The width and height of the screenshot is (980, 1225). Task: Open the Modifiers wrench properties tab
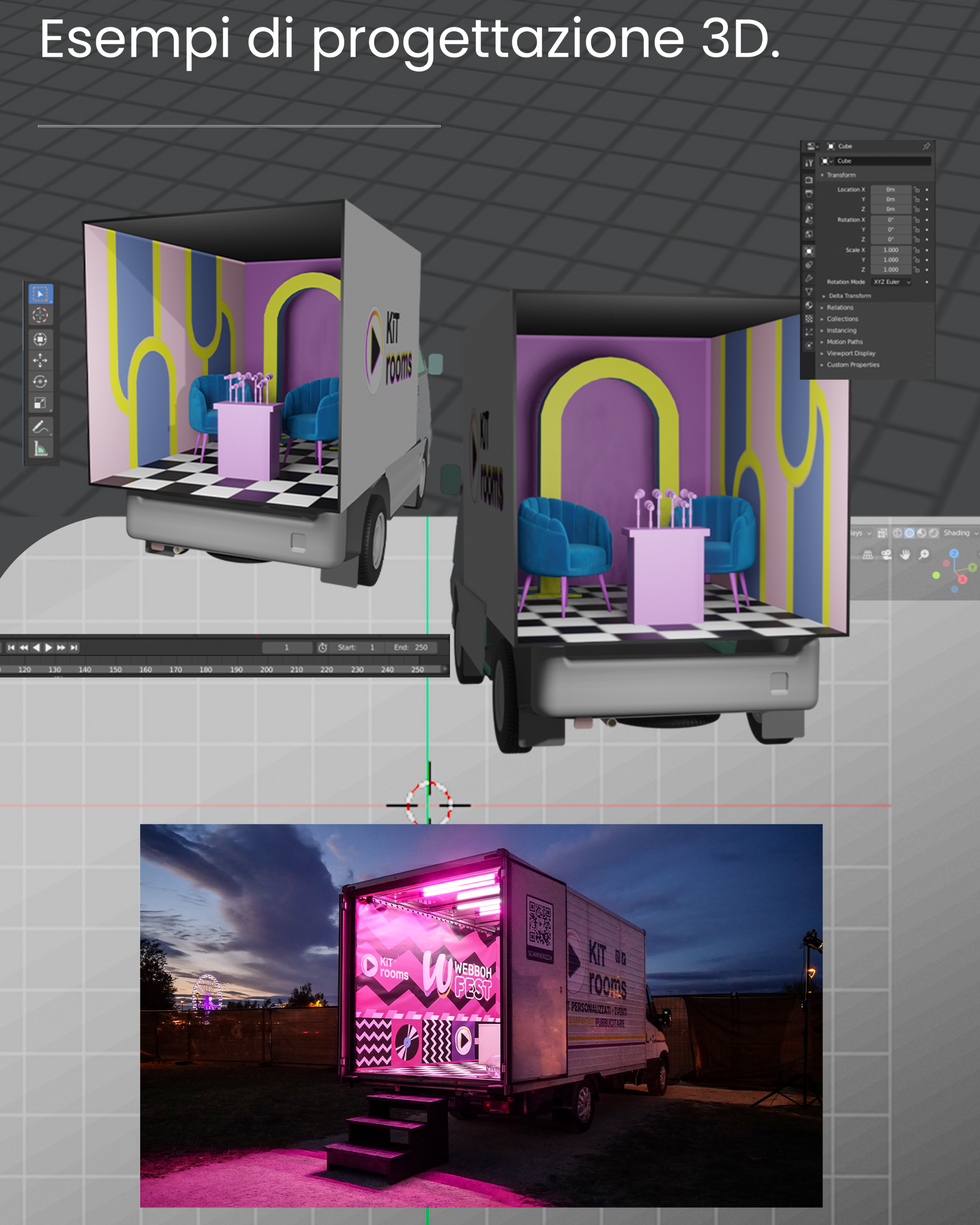(809, 278)
